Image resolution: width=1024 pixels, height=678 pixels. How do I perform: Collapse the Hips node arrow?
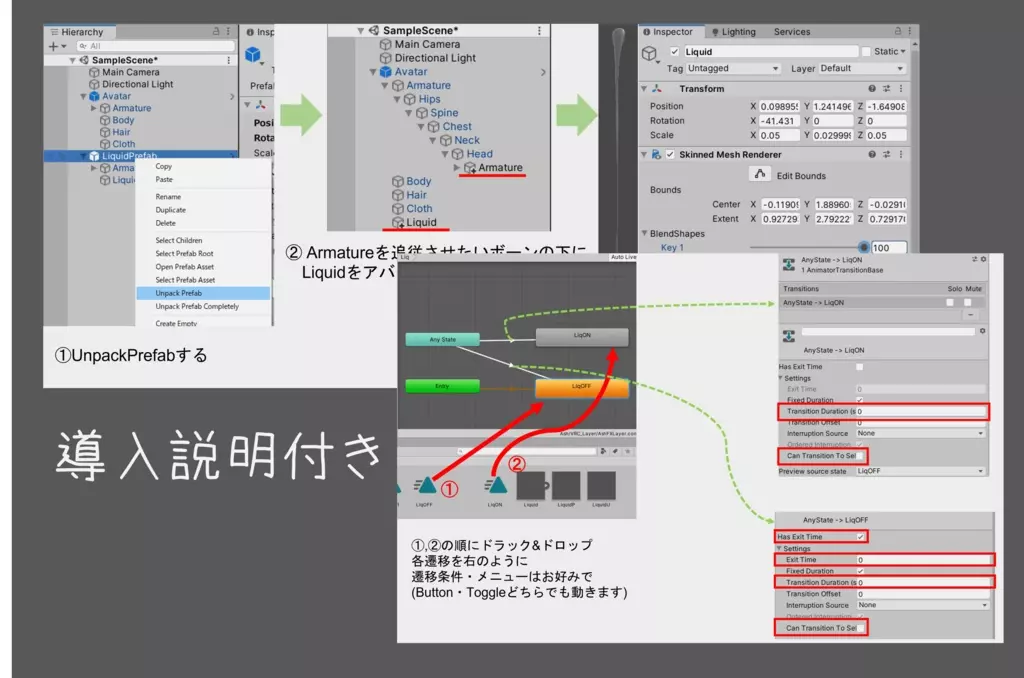coord(396,99)
